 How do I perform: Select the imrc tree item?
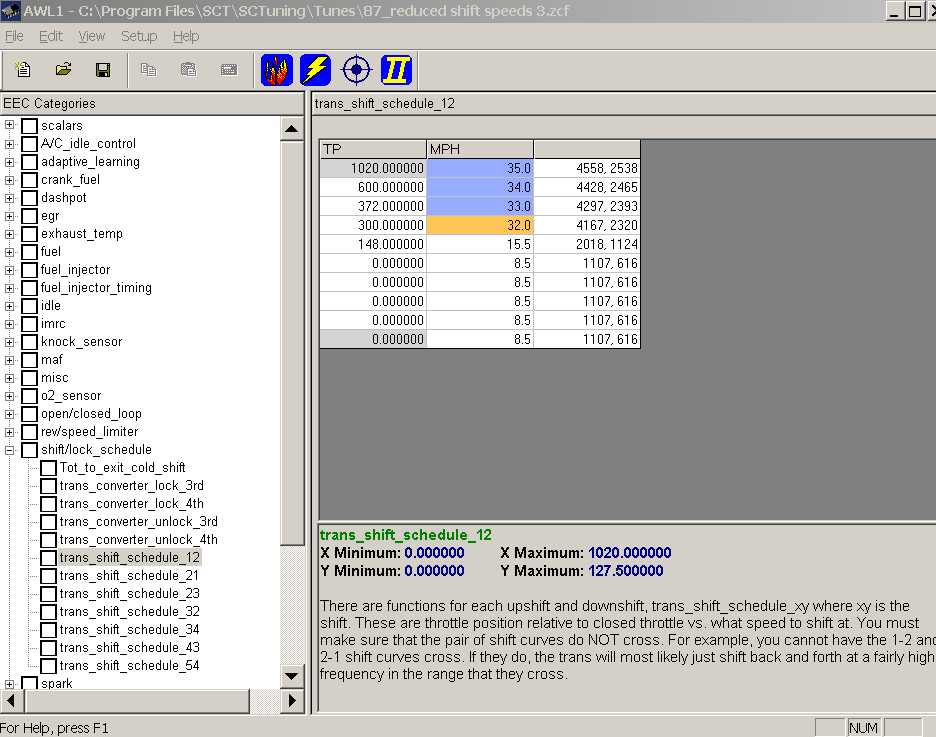[x=53, y=324]
